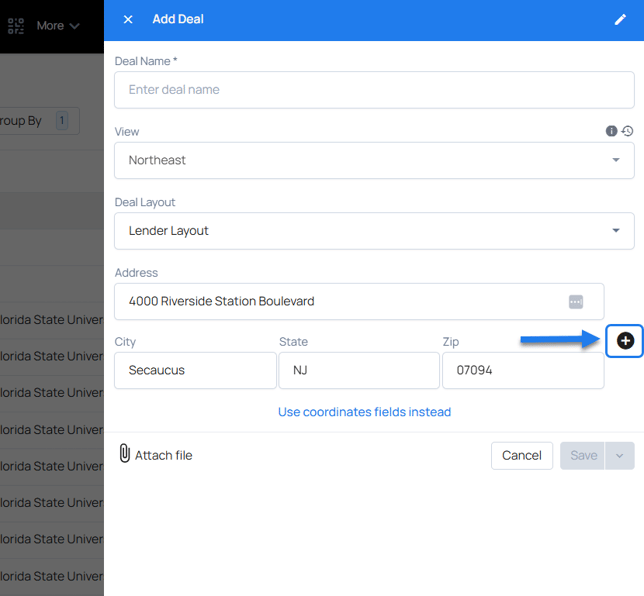Click the State field showing NJ
Image resolution: width=644 pixels, height=596 pixels.
pyautogui.click(x=358, y=370)
